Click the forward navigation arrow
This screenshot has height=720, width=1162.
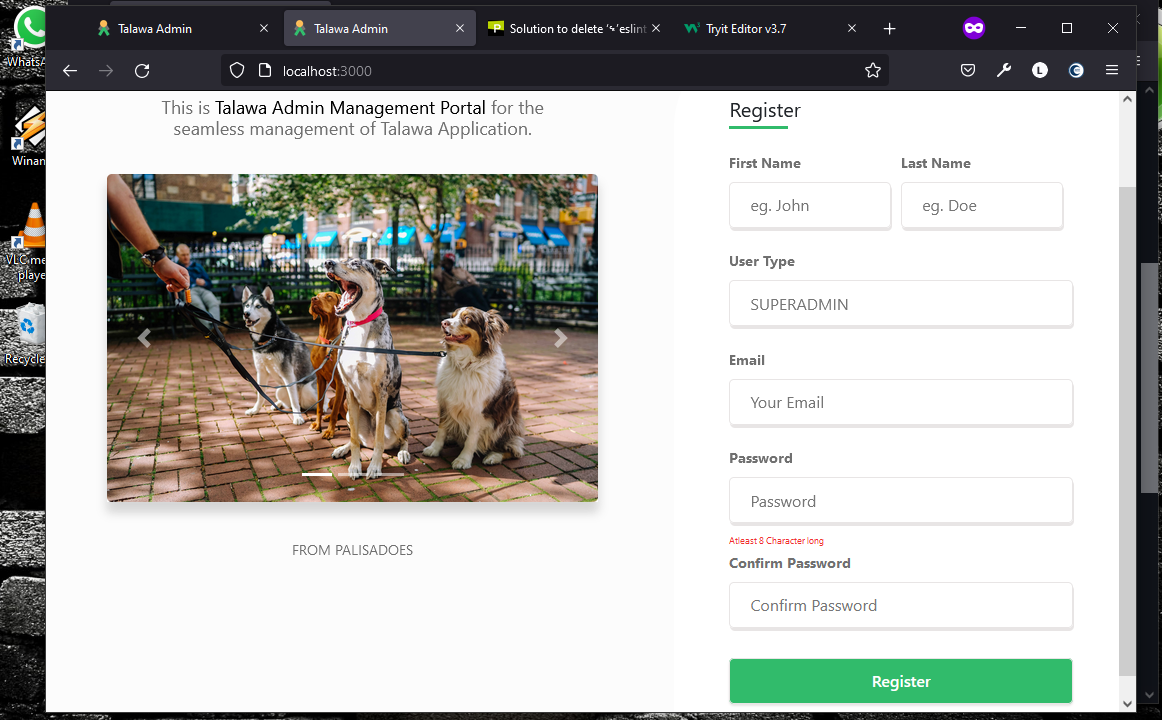(x=106, y=70)
